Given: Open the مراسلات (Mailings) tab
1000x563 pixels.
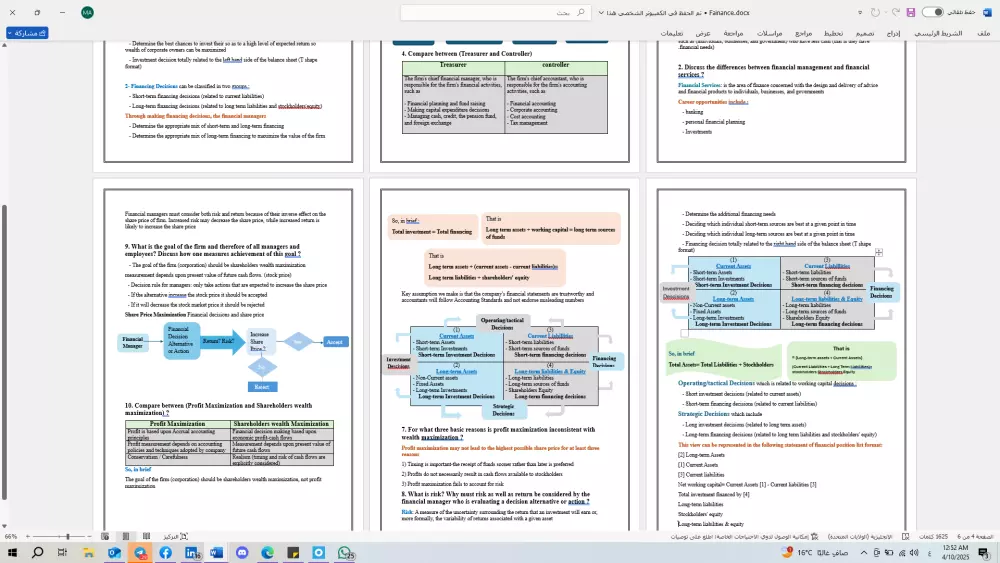Looking at the screenshot, I should coord(769,33).
